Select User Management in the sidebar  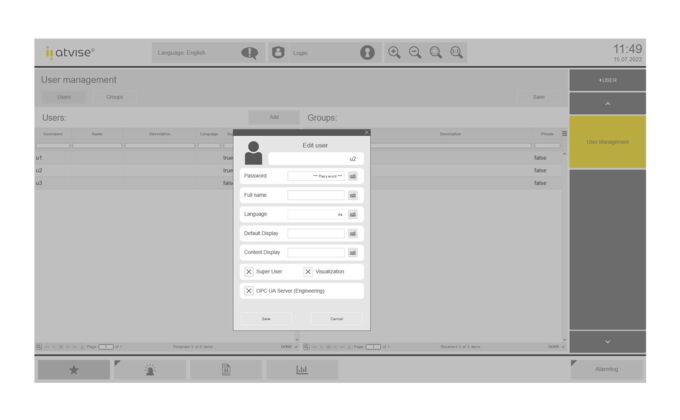click(607, 142)
